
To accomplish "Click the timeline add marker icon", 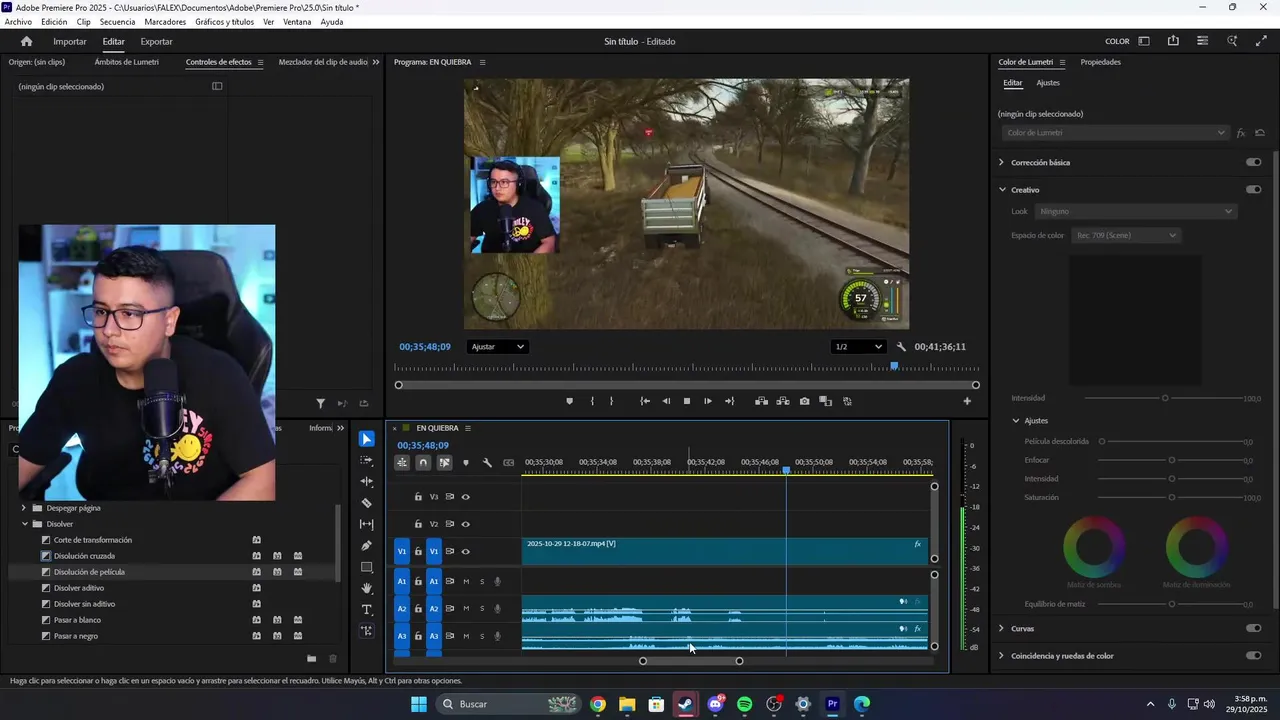I will (x=466, y=463).
